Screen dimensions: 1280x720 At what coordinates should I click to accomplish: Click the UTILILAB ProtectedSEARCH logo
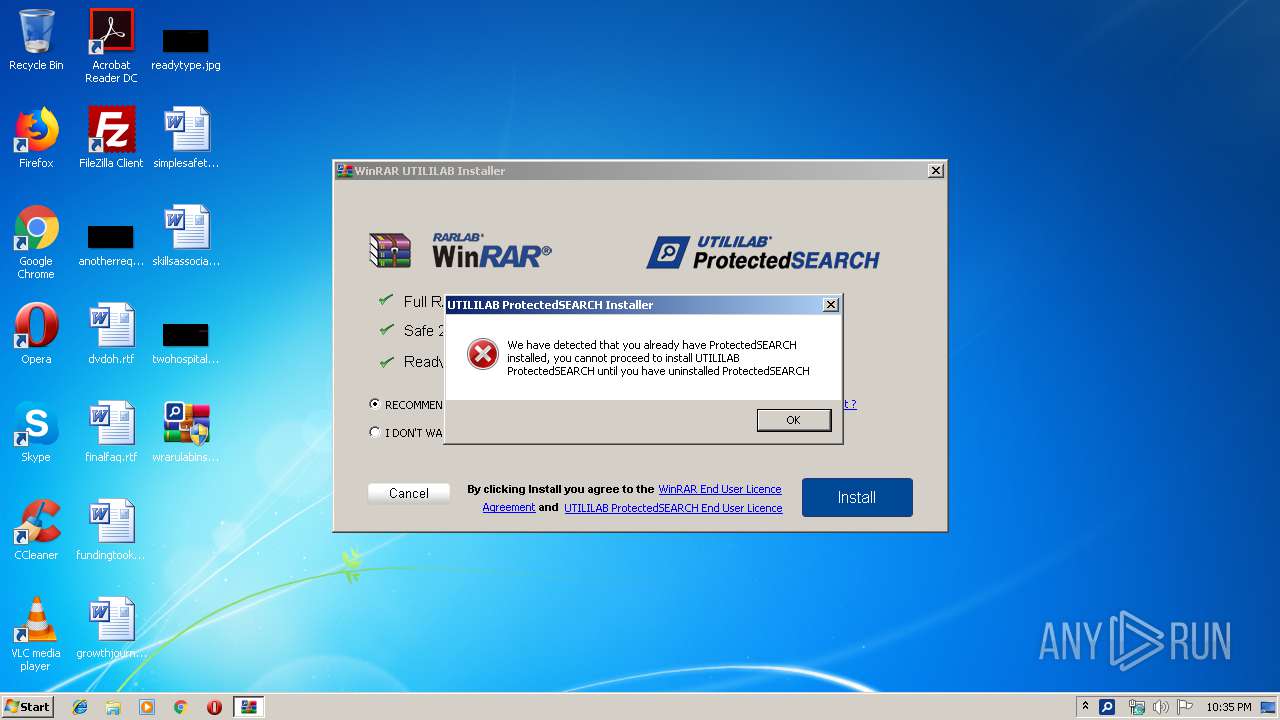(x=763, y=252)
